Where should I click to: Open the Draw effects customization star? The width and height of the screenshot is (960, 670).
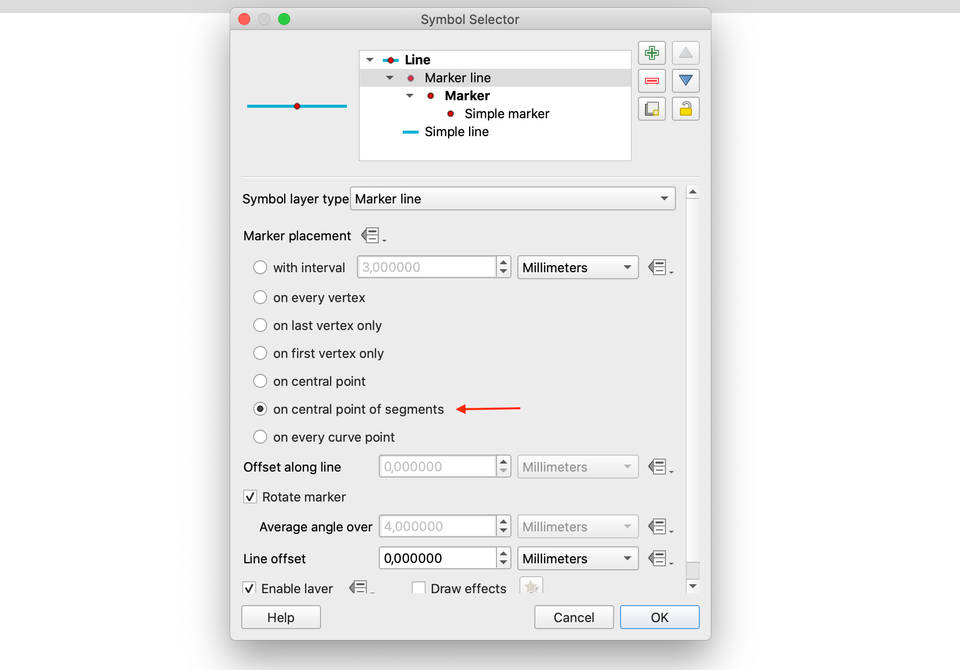tap(531, 587)
